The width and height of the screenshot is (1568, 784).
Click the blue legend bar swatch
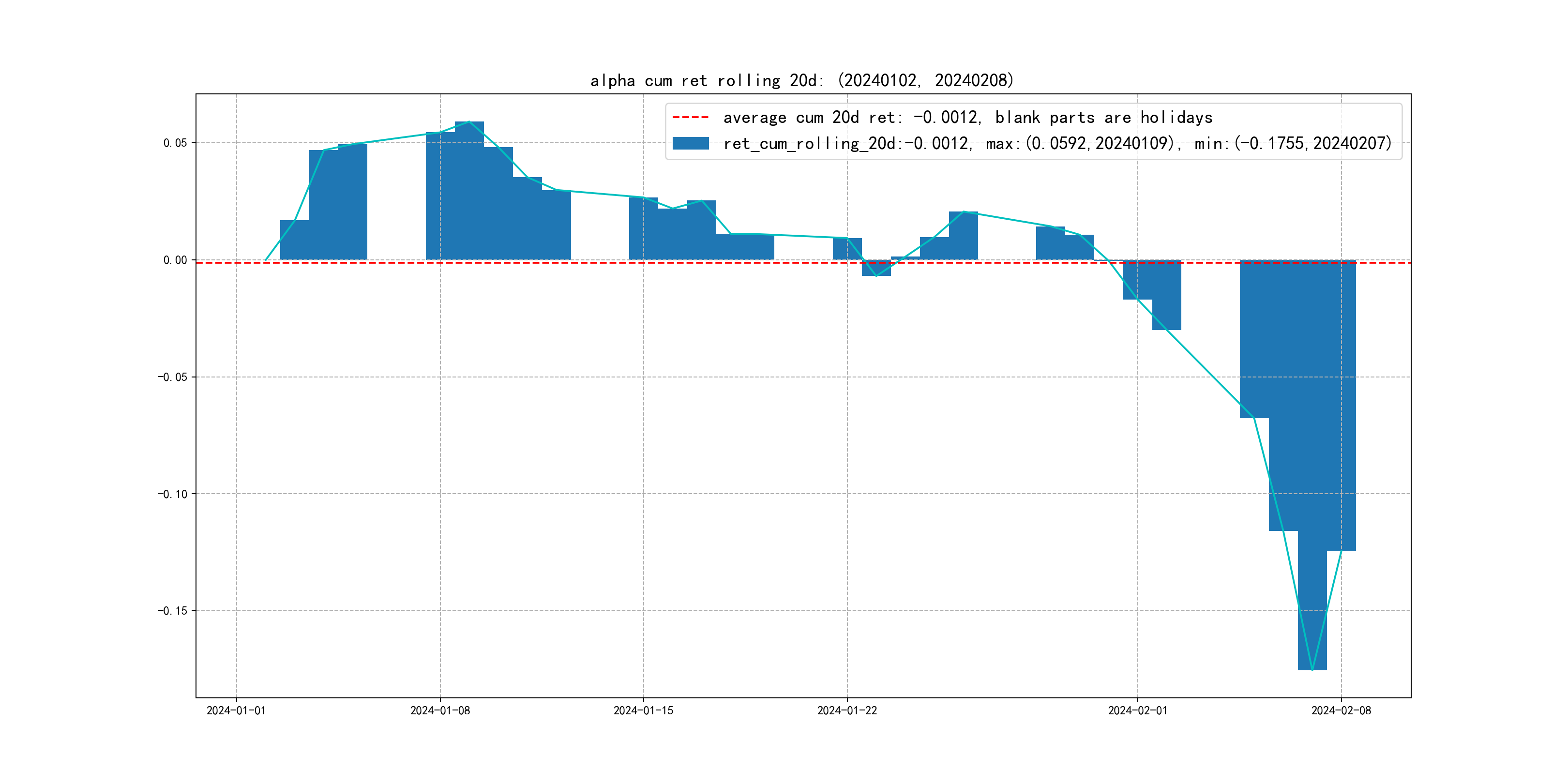coord(690,143)
